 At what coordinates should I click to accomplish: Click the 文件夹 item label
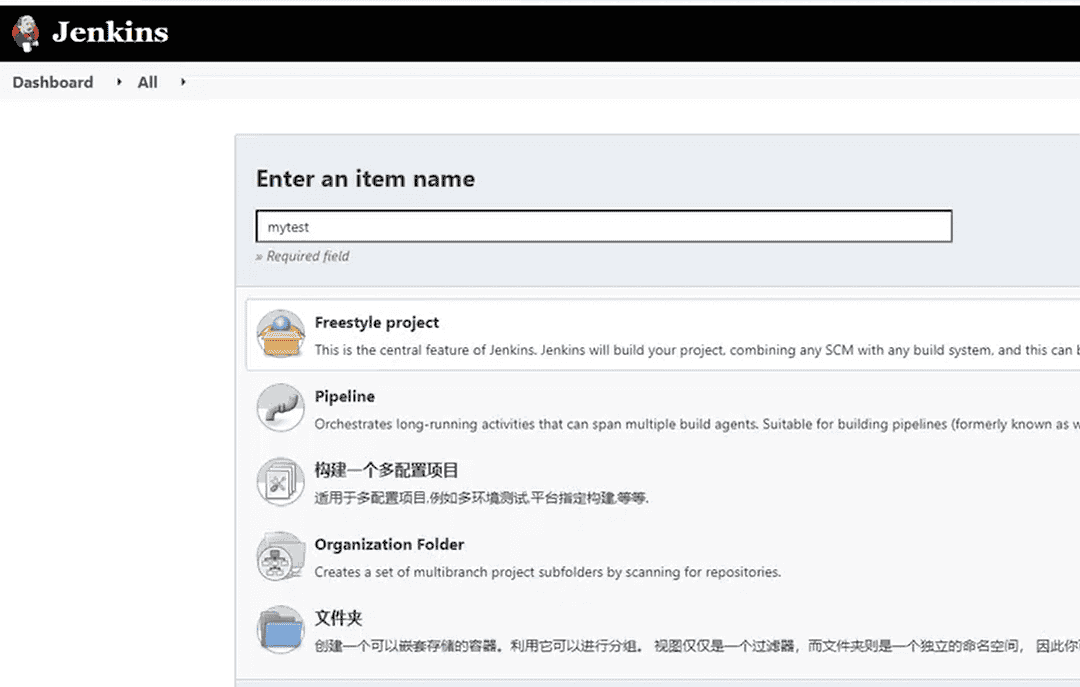338,618
